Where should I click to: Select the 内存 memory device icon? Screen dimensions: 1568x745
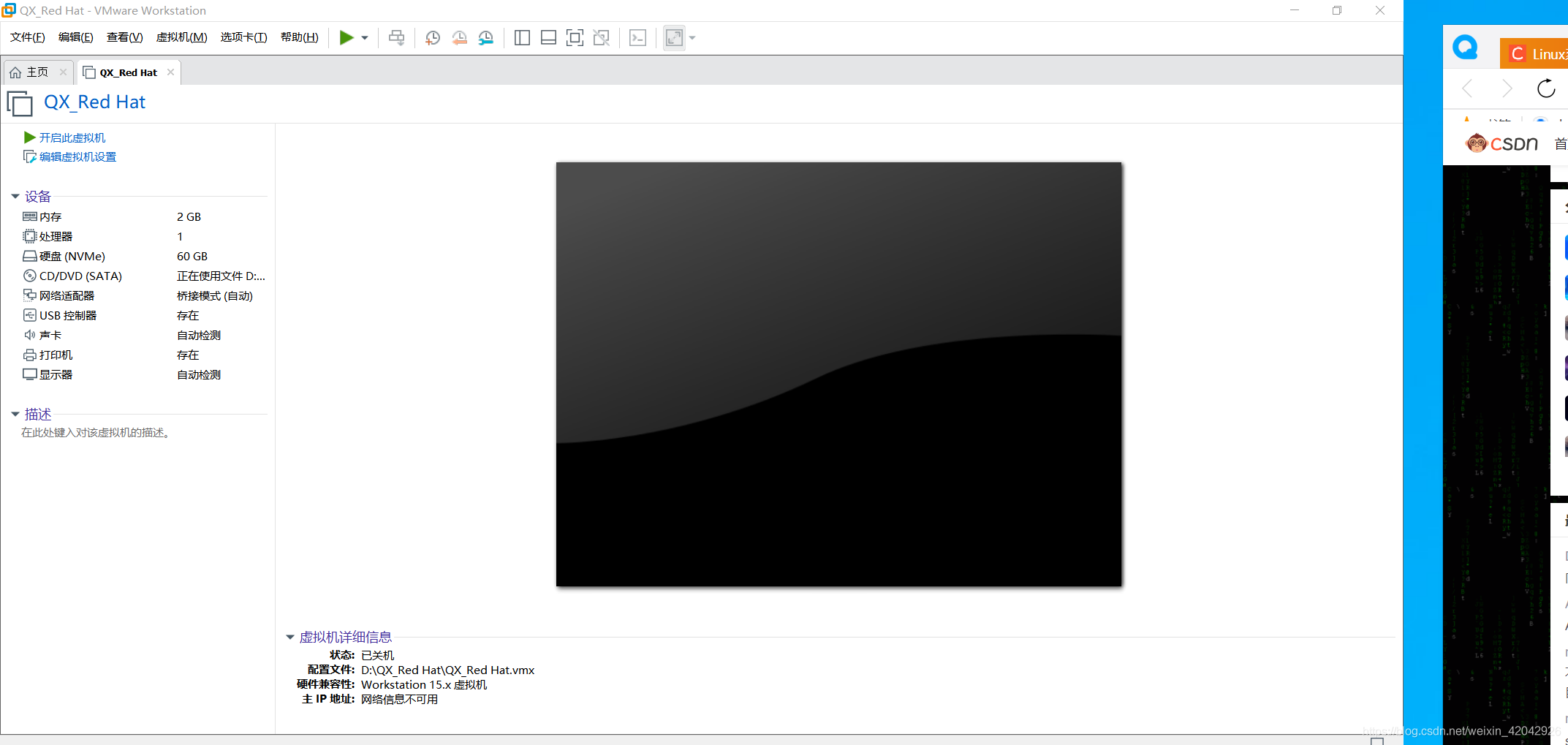(30, 216)
